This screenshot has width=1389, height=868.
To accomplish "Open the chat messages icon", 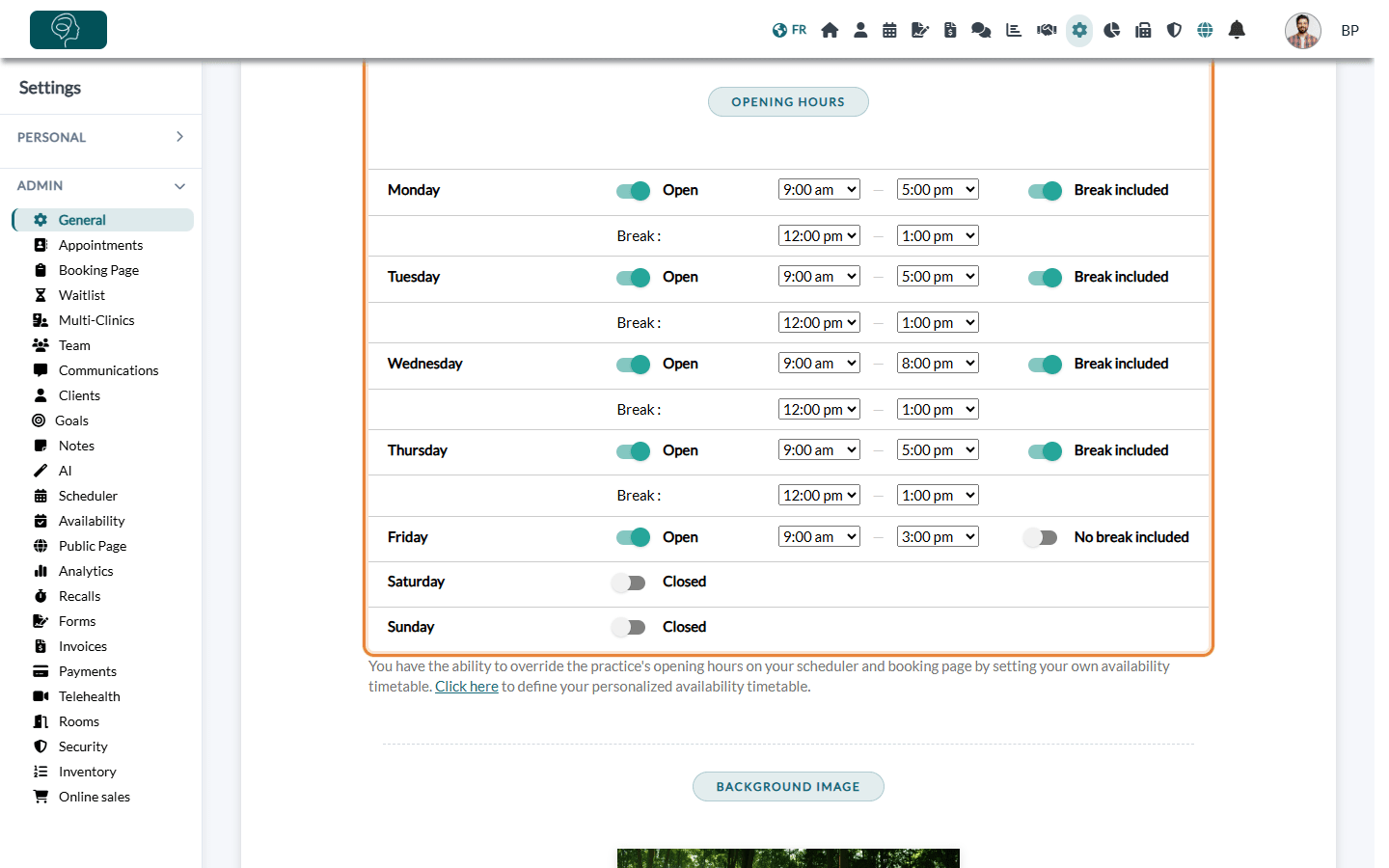I will point(981,30).
